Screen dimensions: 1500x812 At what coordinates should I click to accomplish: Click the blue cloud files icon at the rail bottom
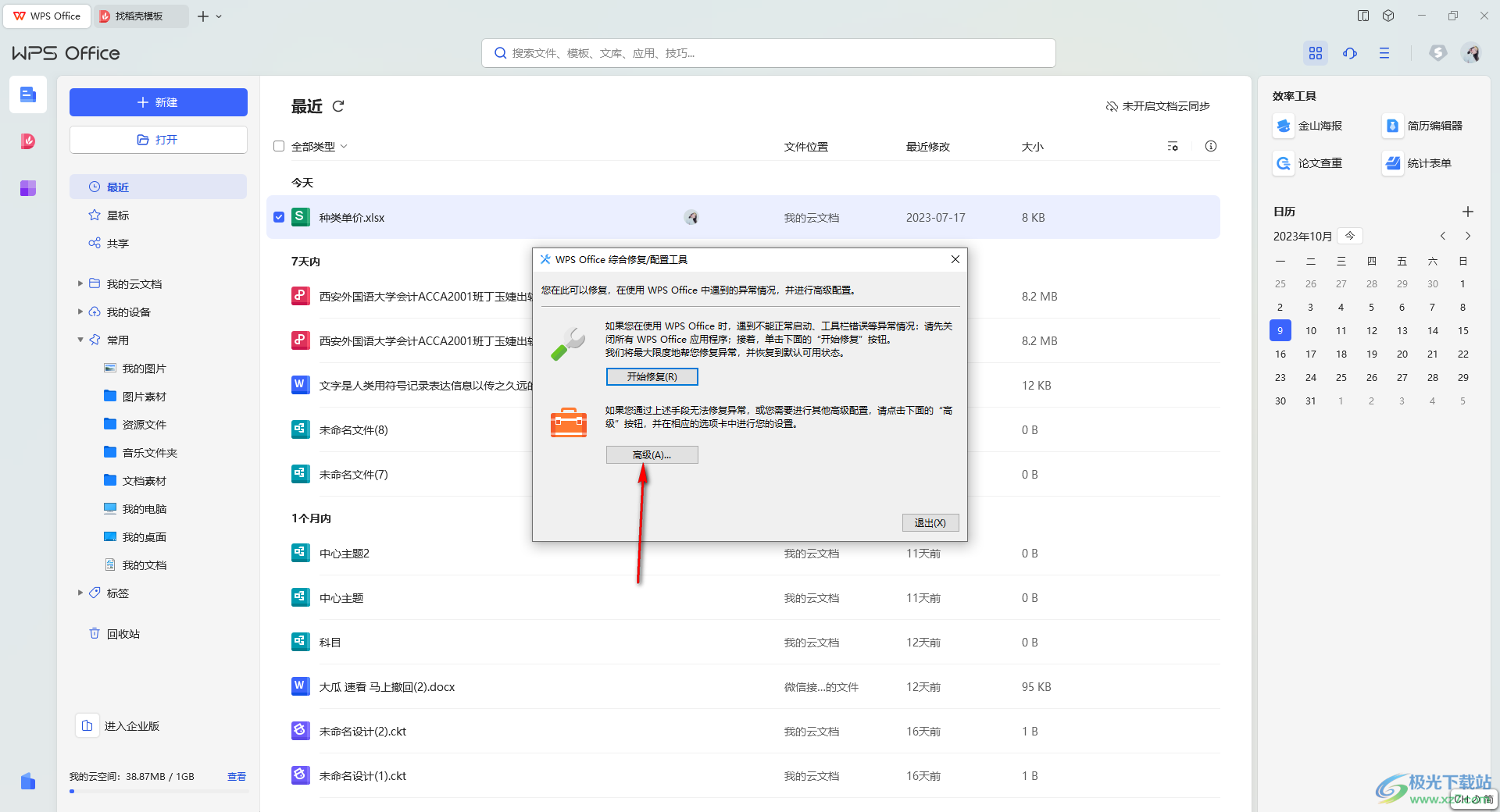(x=28, y=782)
